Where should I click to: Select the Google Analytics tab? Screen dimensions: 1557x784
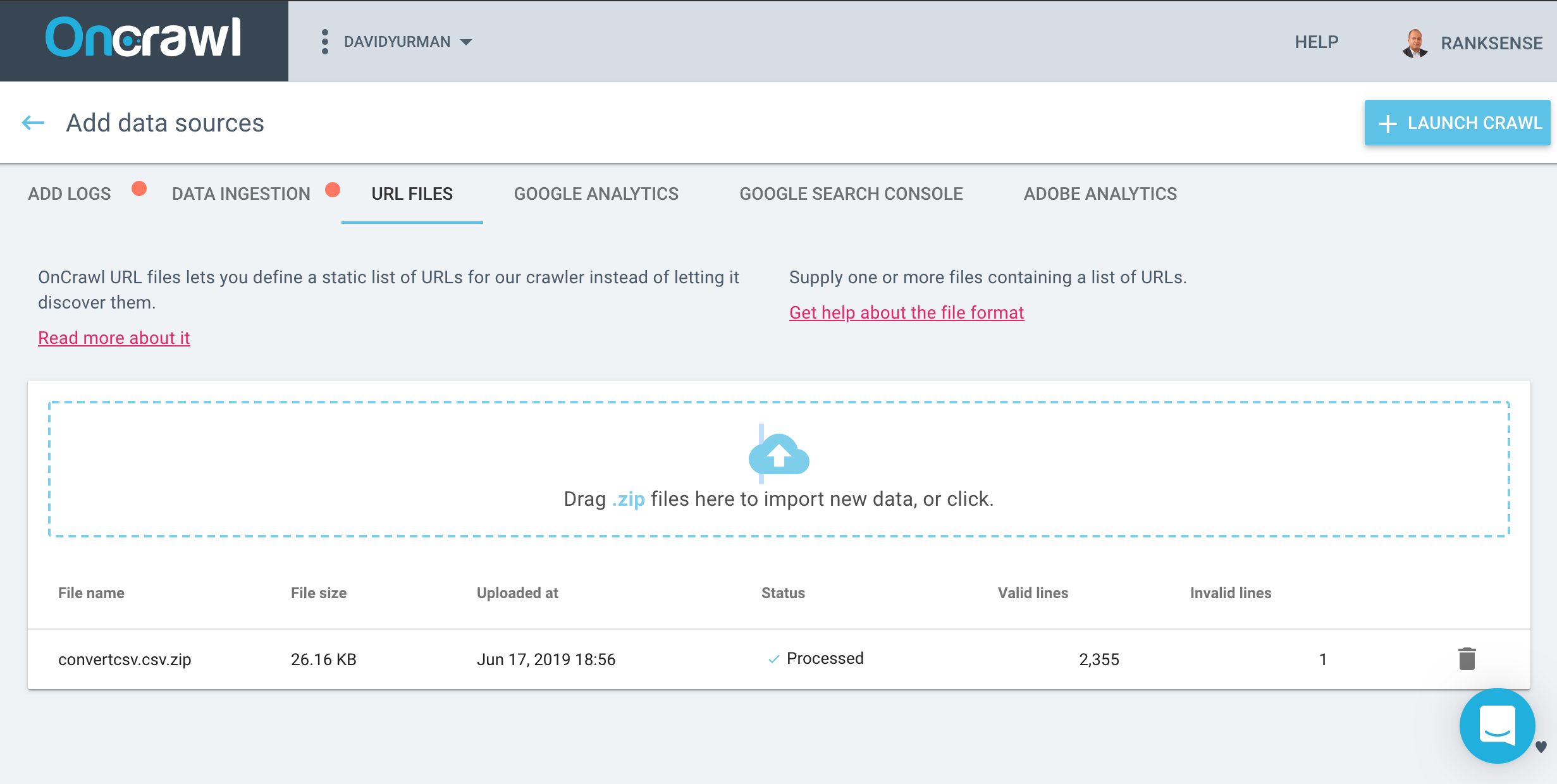[596, 193]
